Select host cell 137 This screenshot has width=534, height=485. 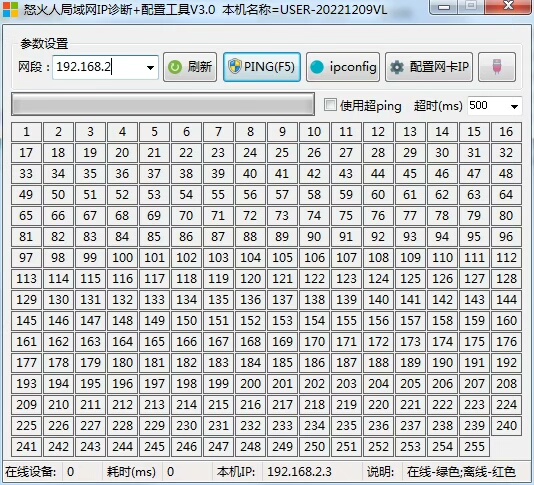click(x=282, y=300)
